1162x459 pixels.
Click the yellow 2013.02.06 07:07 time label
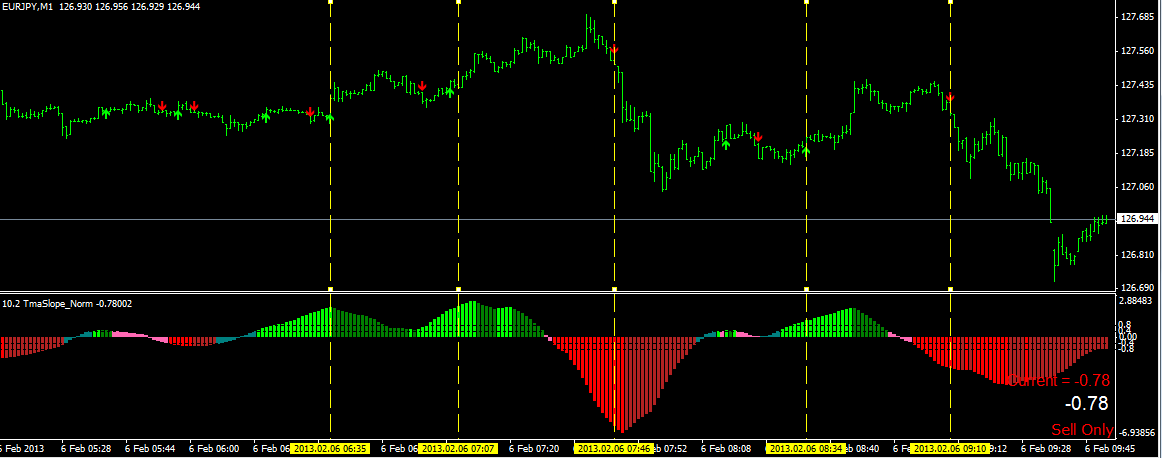pyautogui.click(x=458, y=449)
